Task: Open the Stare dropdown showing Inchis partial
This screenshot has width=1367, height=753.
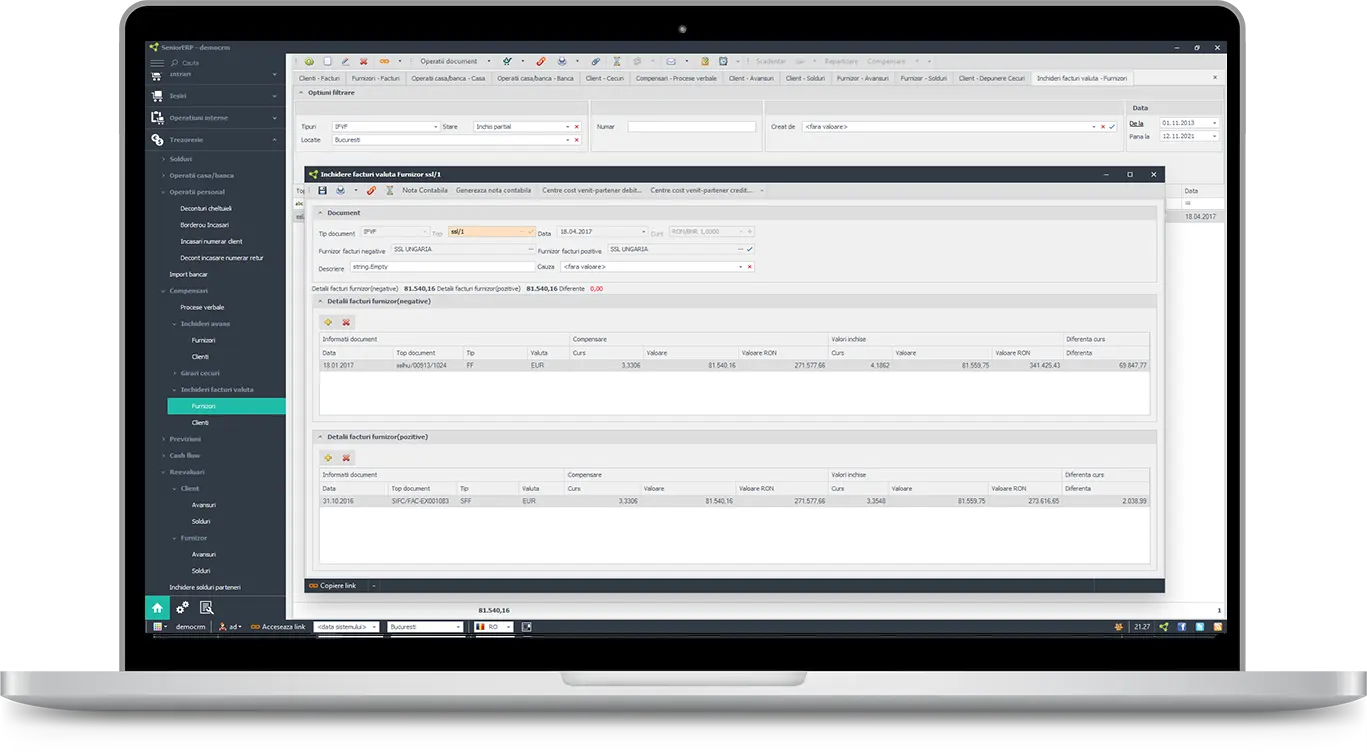Action: click(x=567, y=127)
